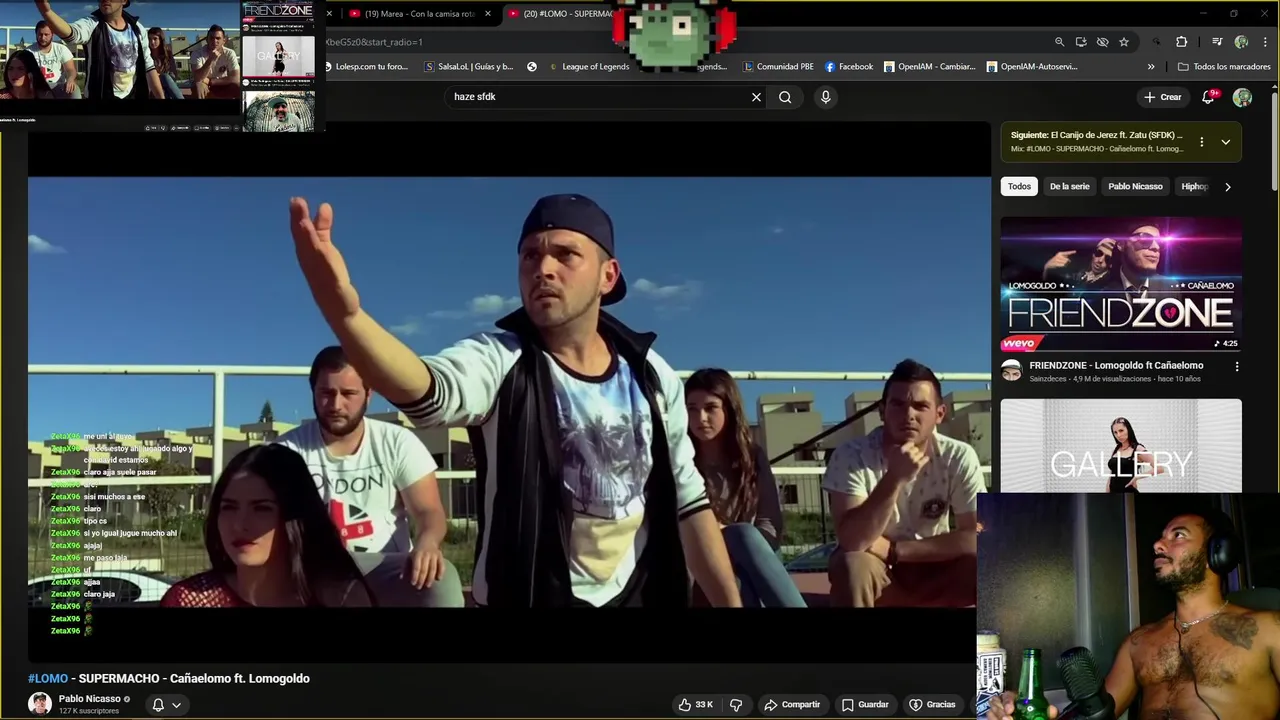Share the video via Compartir
1280x720 pixels.
pyautogui.click(x=792, y=704)
